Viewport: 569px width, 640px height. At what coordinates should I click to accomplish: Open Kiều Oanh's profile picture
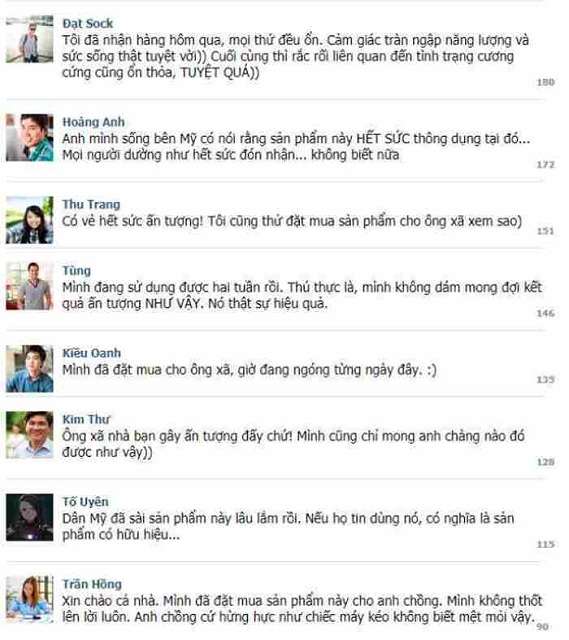pos(30,369)
